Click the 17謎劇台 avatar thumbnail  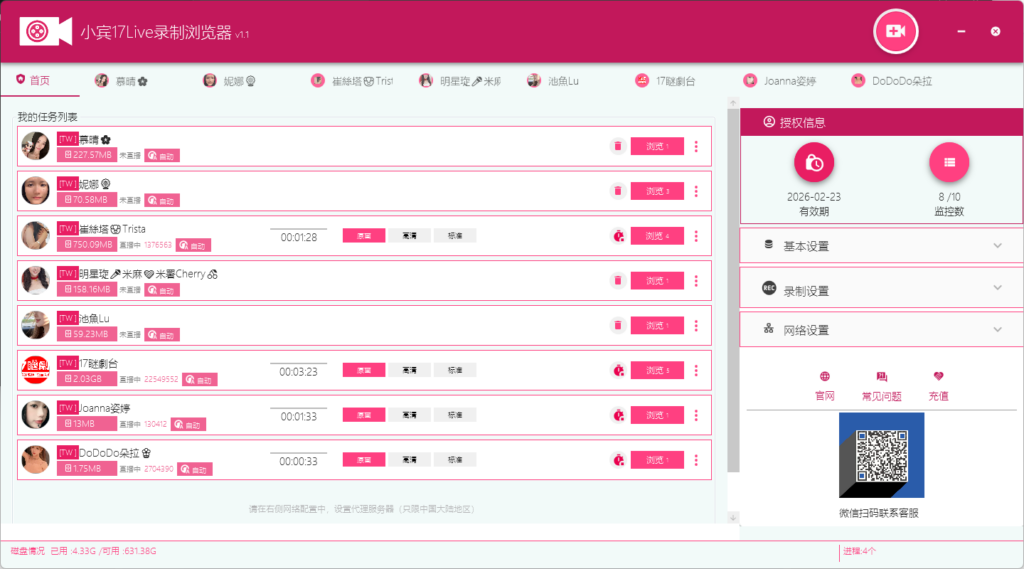[35, 370]
